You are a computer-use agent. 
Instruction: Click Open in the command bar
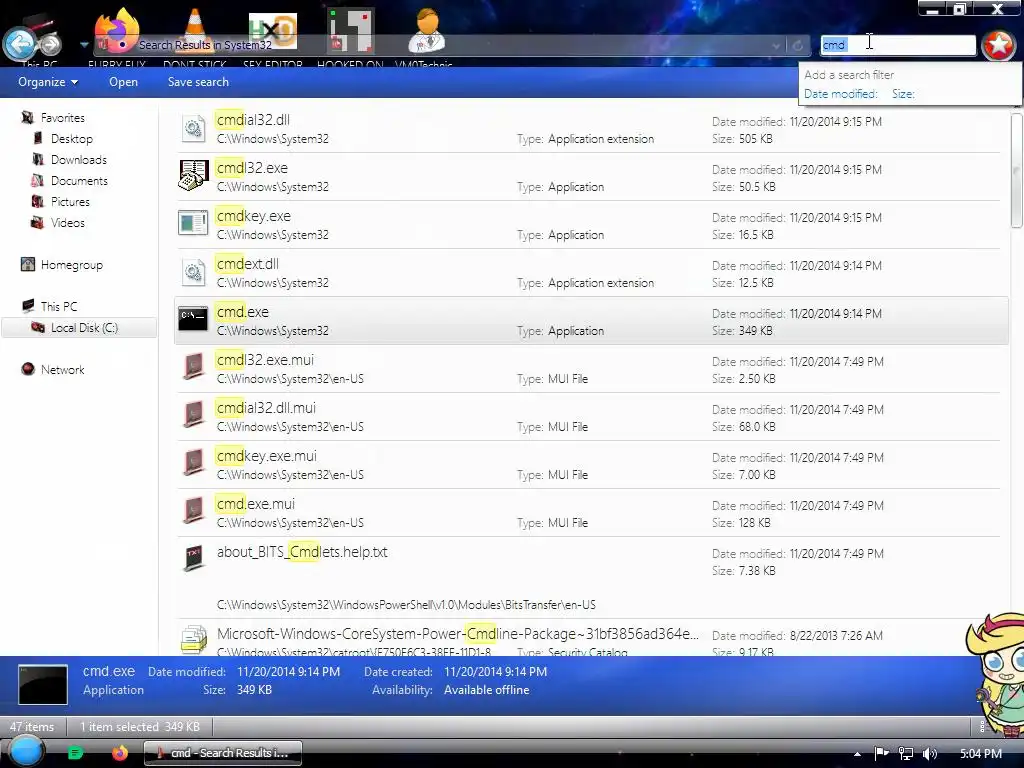coord(123,82)
